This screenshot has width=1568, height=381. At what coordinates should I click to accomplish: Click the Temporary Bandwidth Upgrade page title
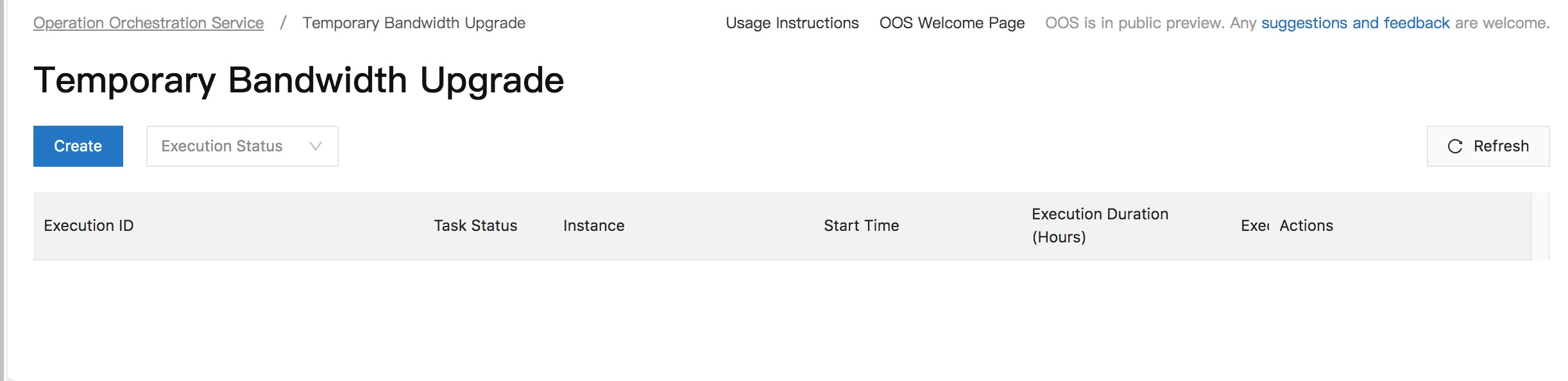click(299, 80)
